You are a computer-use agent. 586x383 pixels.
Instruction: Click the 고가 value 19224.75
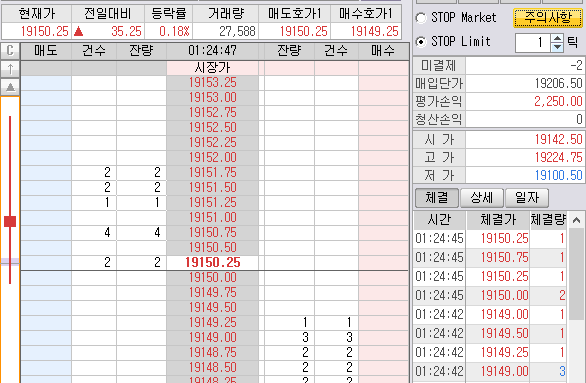tap(558, 157)
